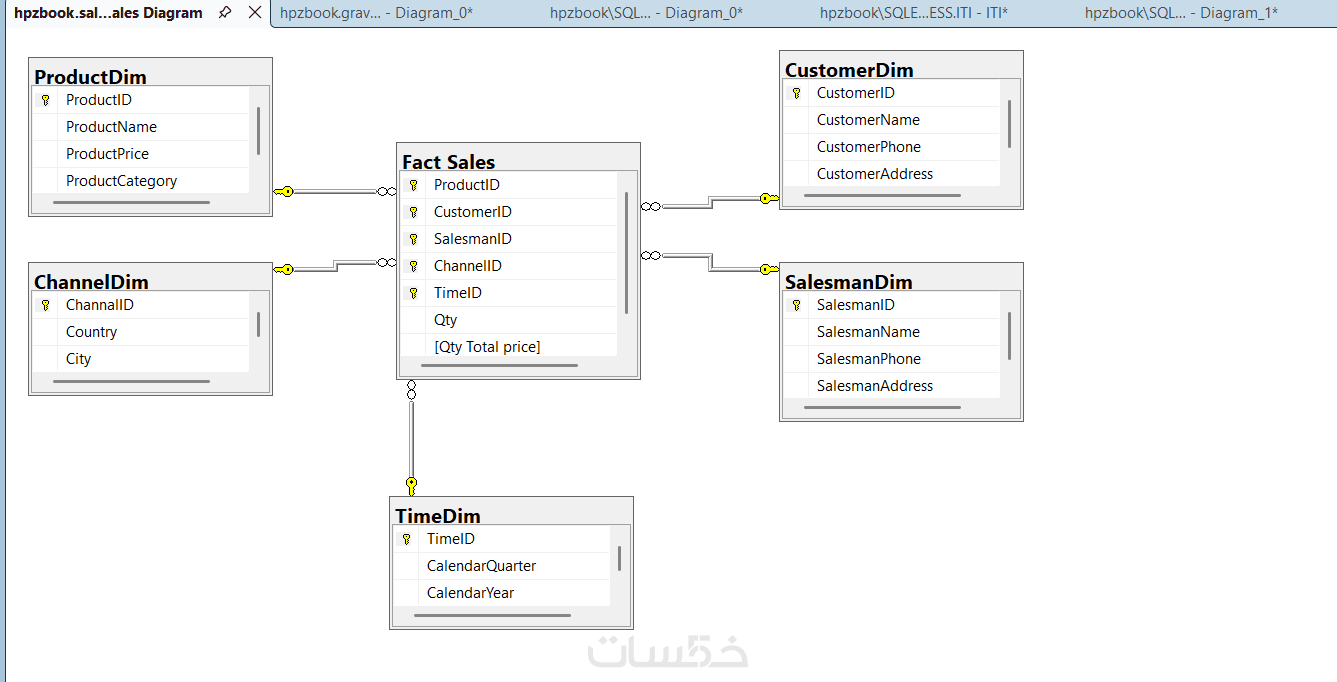This screenshot has width=1337, height=682.
Task: Switch to the SQLEXPRESS.ITI tab
Action: coord(913,13)
